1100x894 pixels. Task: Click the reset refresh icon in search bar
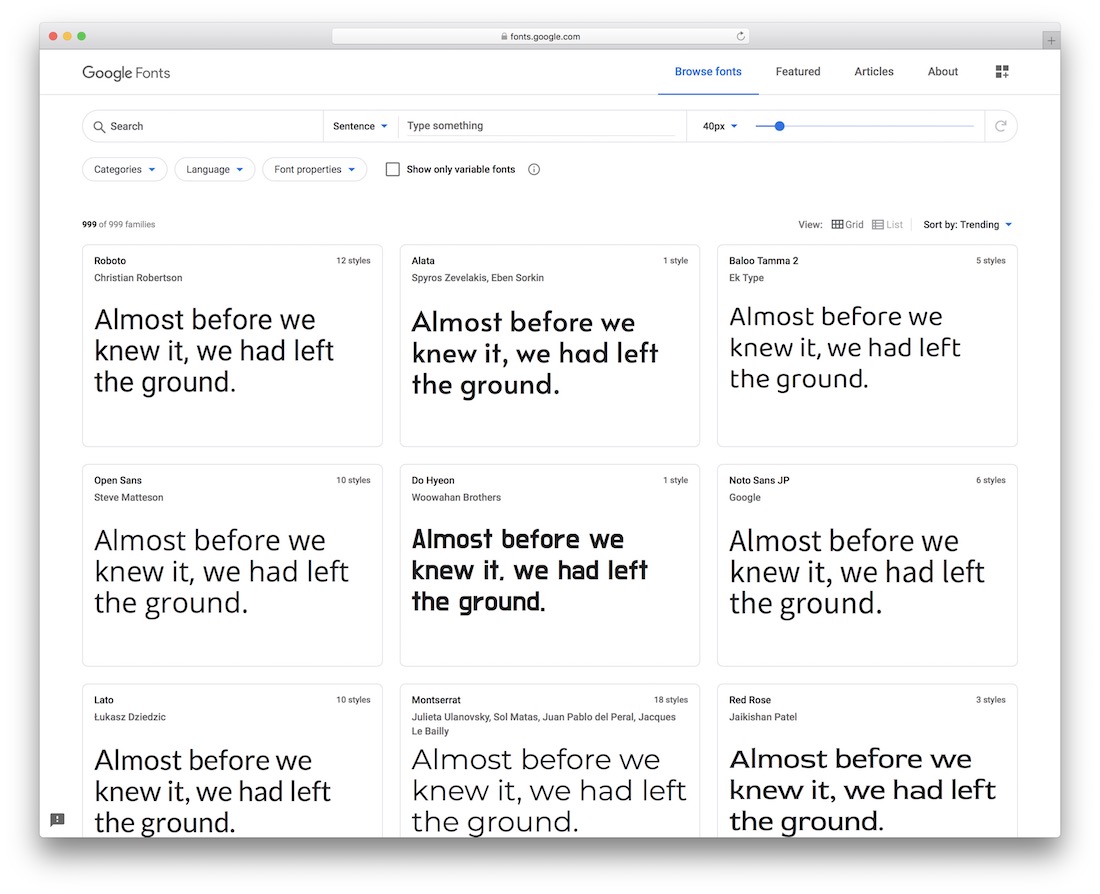[x=1000, y=126]
